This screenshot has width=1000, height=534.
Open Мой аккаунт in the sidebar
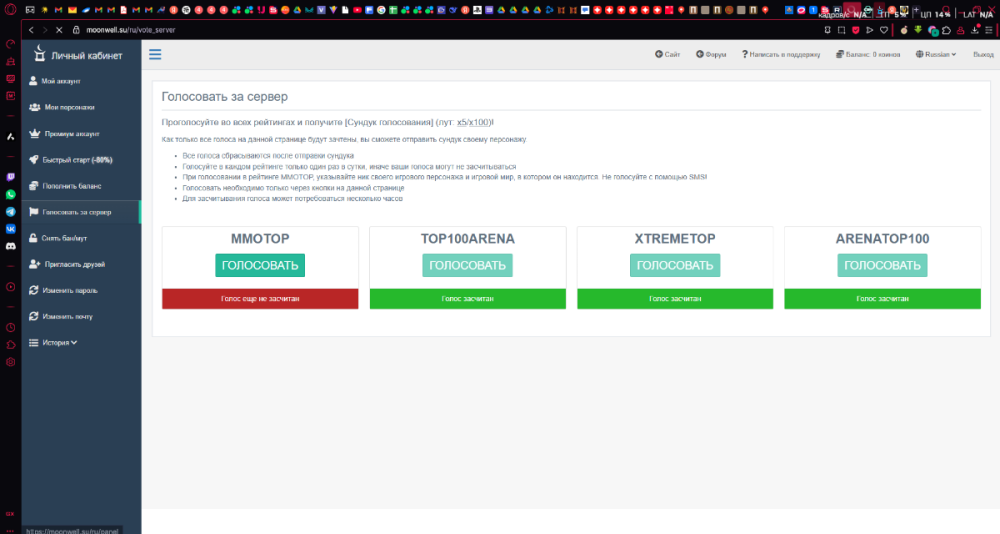pyautogui.click(x=60, y=80)
